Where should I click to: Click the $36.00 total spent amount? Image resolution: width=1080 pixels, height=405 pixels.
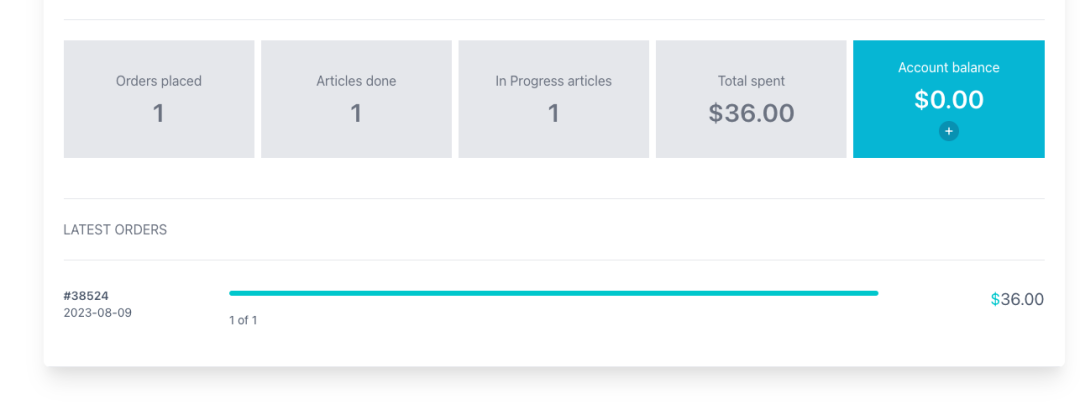click(751, 114)
